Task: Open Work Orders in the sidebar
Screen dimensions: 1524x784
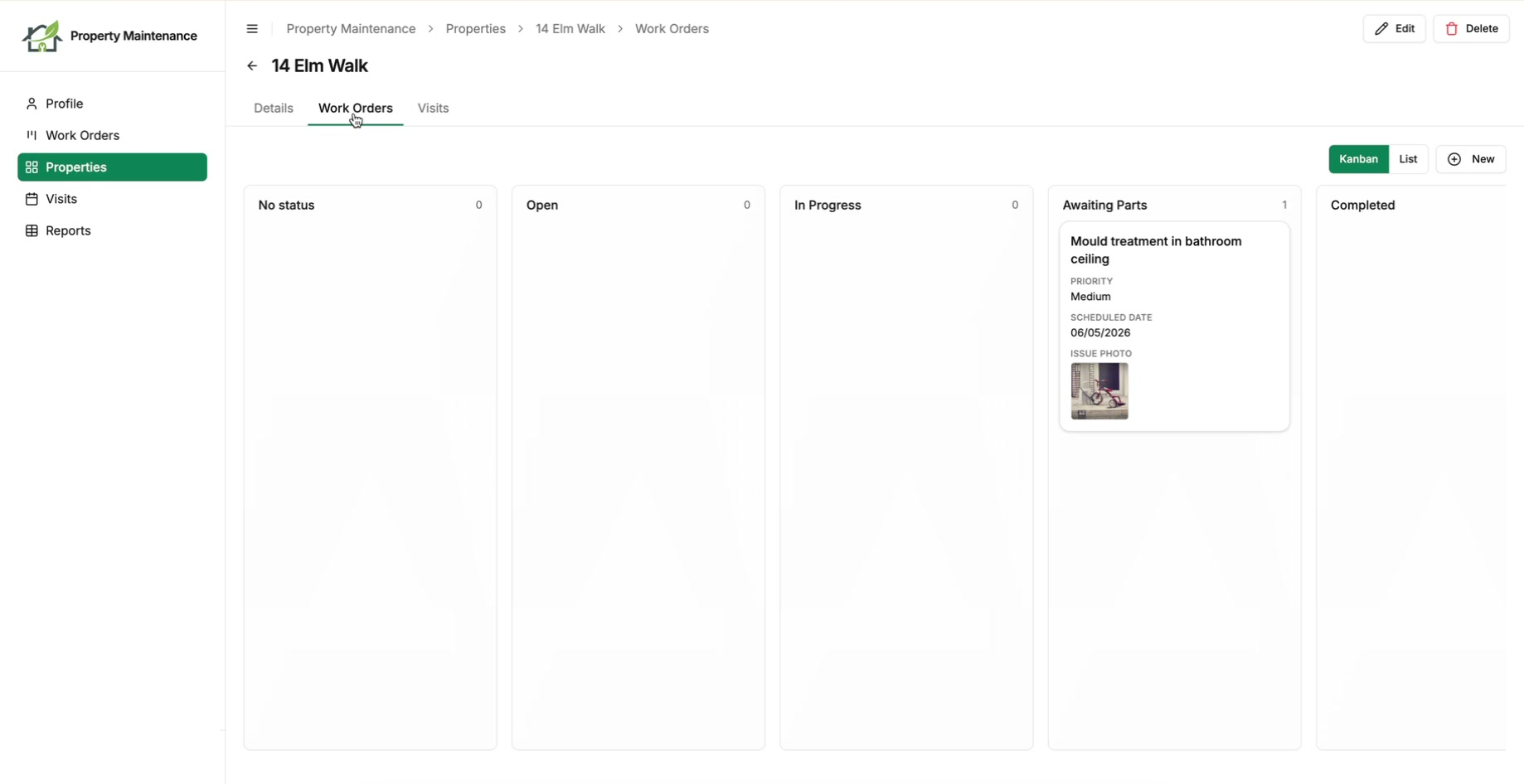Action: click(113, 135)
